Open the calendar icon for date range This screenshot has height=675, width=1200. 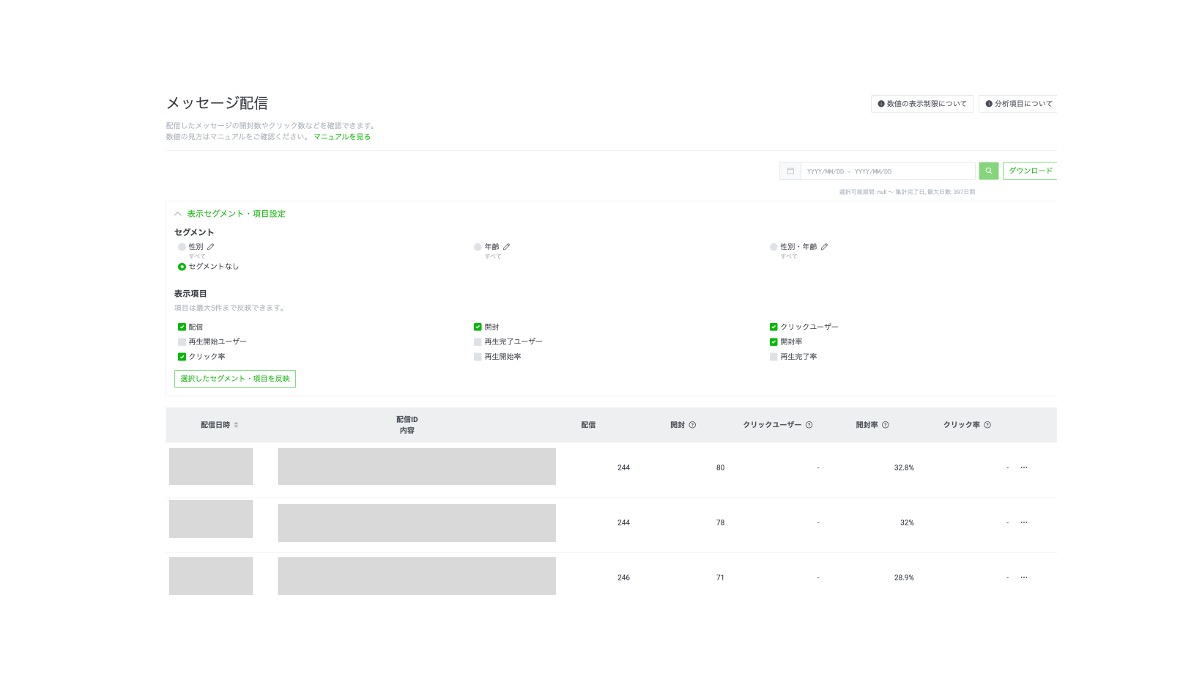pyautogui.click(x=790, y=171)
